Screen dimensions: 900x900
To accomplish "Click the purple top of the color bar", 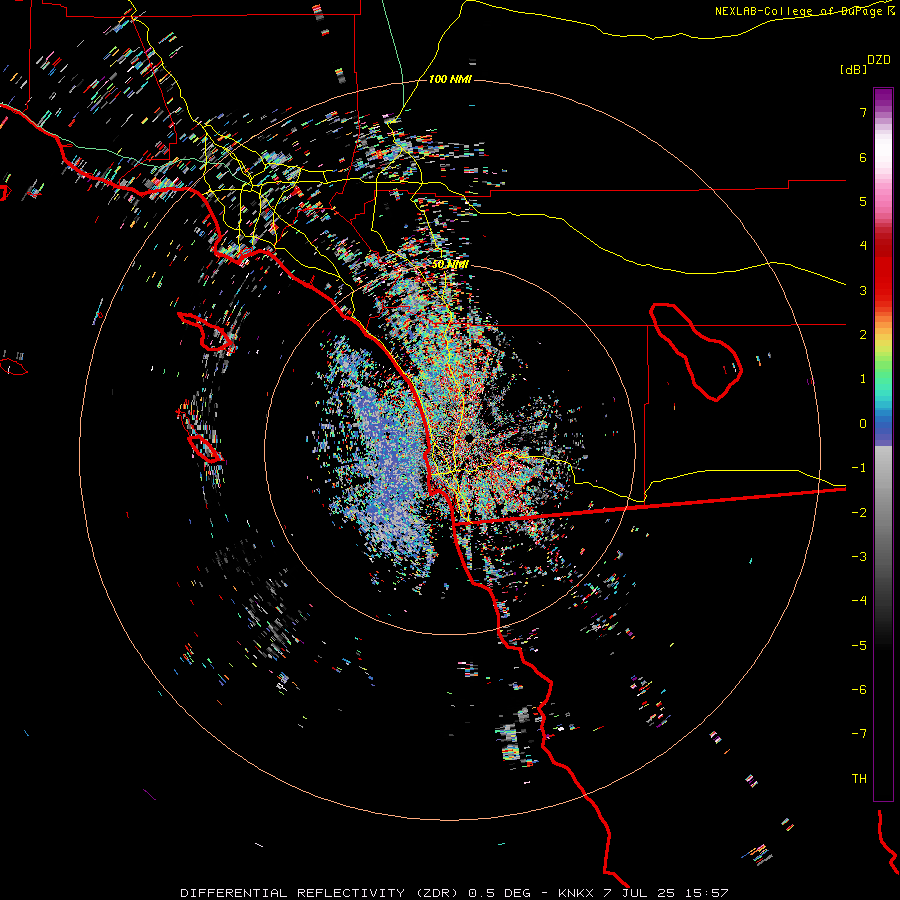I will click(x=883, y=98).
